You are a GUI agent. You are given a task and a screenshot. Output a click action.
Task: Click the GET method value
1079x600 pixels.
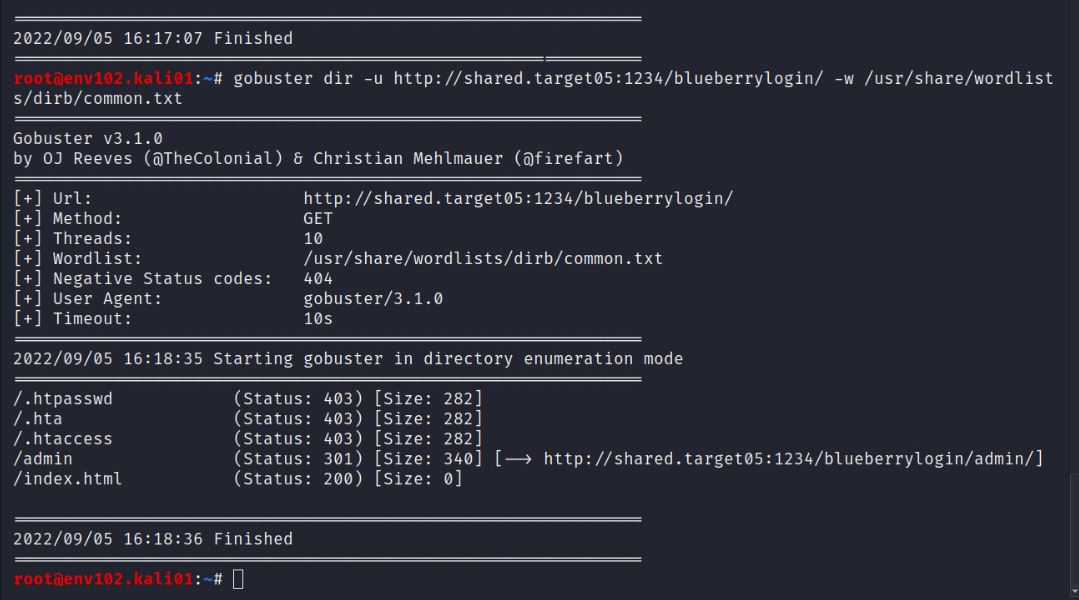(318, 218)
